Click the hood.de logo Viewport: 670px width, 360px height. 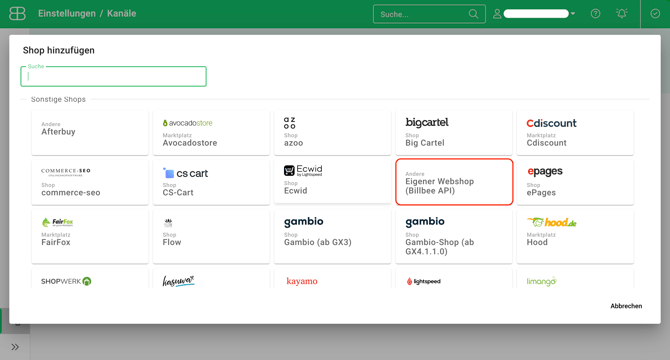click(x=552, y=222)
